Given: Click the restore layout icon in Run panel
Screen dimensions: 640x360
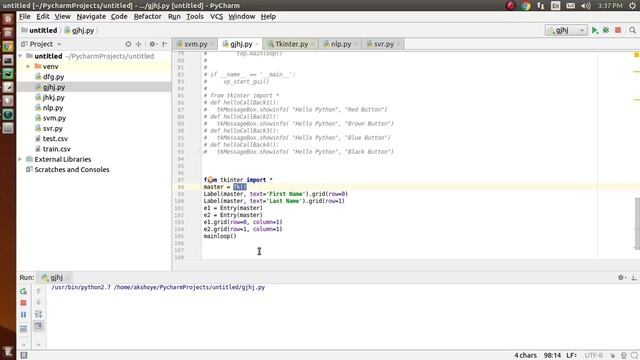Looking at the screenshot, I should pos(24,329).
